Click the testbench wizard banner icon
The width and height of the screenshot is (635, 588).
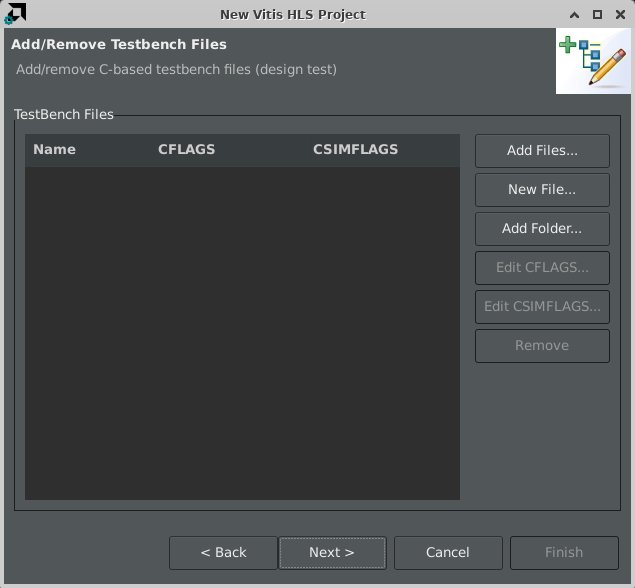pos(593,61)
